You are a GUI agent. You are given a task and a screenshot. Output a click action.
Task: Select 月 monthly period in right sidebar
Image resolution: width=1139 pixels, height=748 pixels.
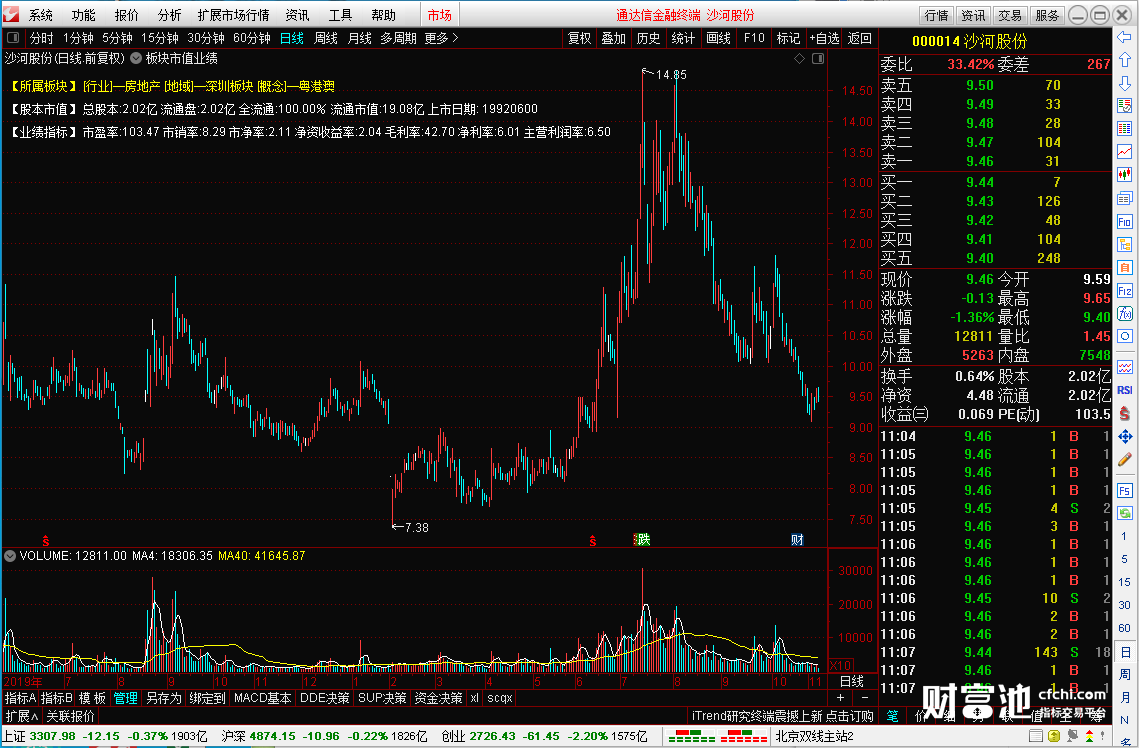1124,697
